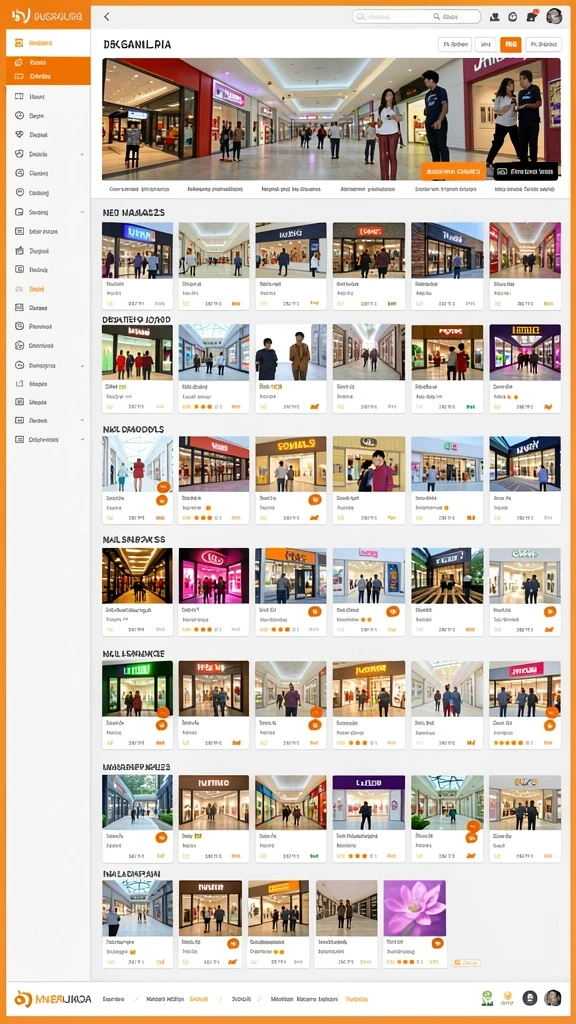Viewport: 576px width, 1024px height.
Task: Click the orange badge on the purple flower card
Action: pos(438,943)
